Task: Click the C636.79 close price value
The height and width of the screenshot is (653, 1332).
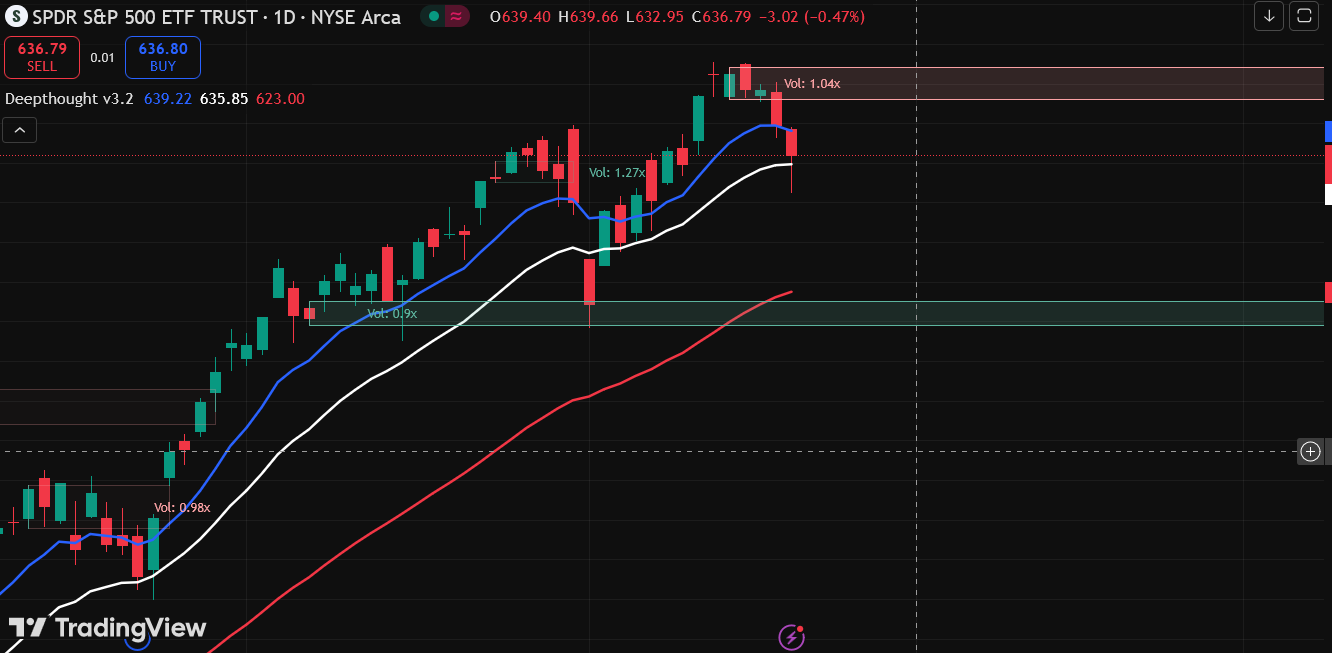Action: point(722,17)
